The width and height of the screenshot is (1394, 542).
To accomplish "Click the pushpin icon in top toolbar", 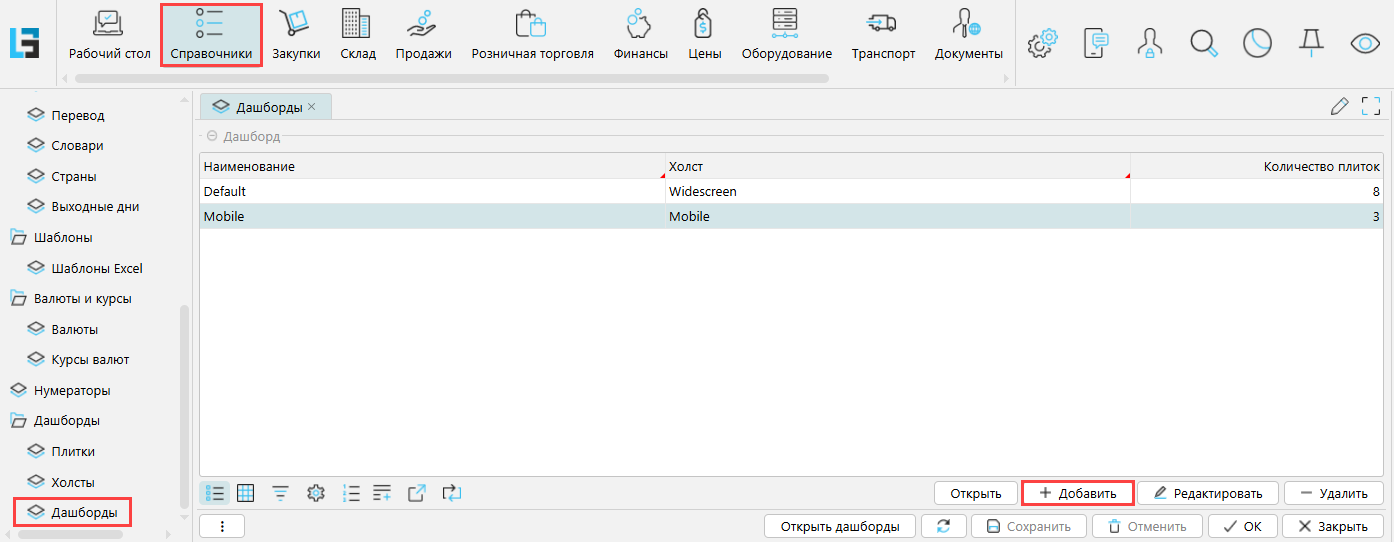I will pyautogui.click(x=1309, y=42).
